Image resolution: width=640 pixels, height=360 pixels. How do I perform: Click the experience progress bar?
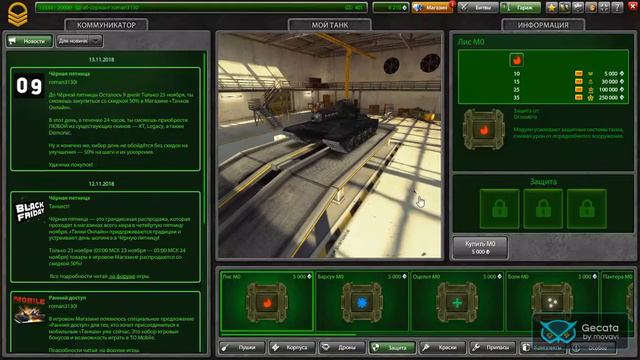click(x=201, y=7)
